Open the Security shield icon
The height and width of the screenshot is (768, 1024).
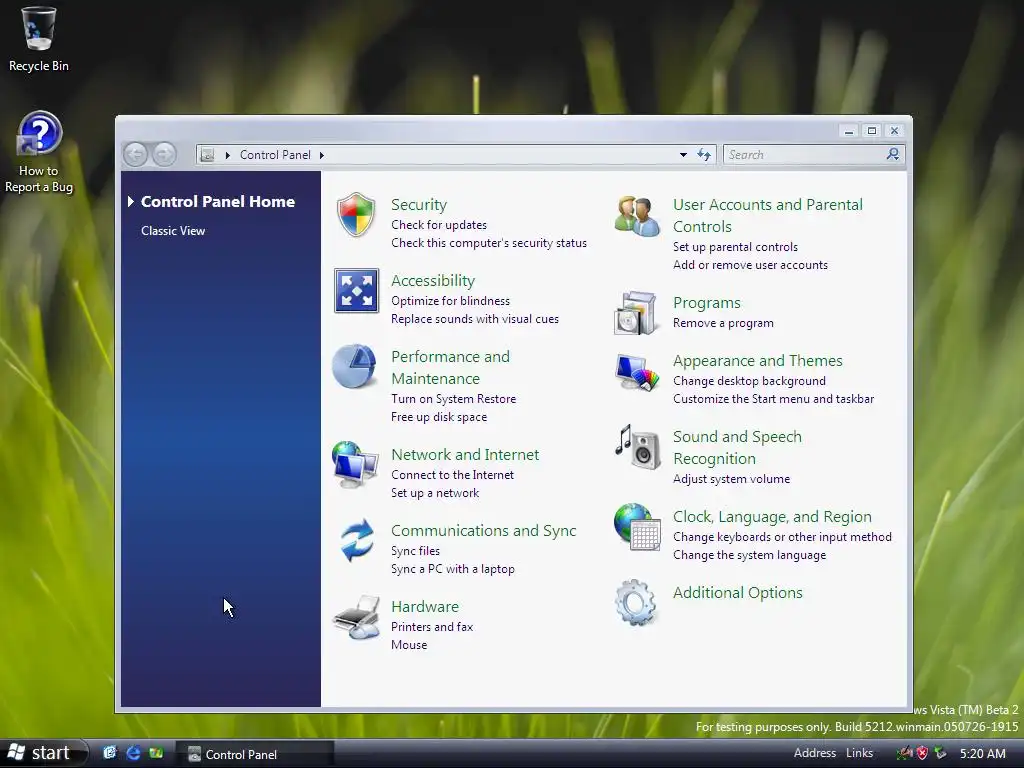click(356, 215)
